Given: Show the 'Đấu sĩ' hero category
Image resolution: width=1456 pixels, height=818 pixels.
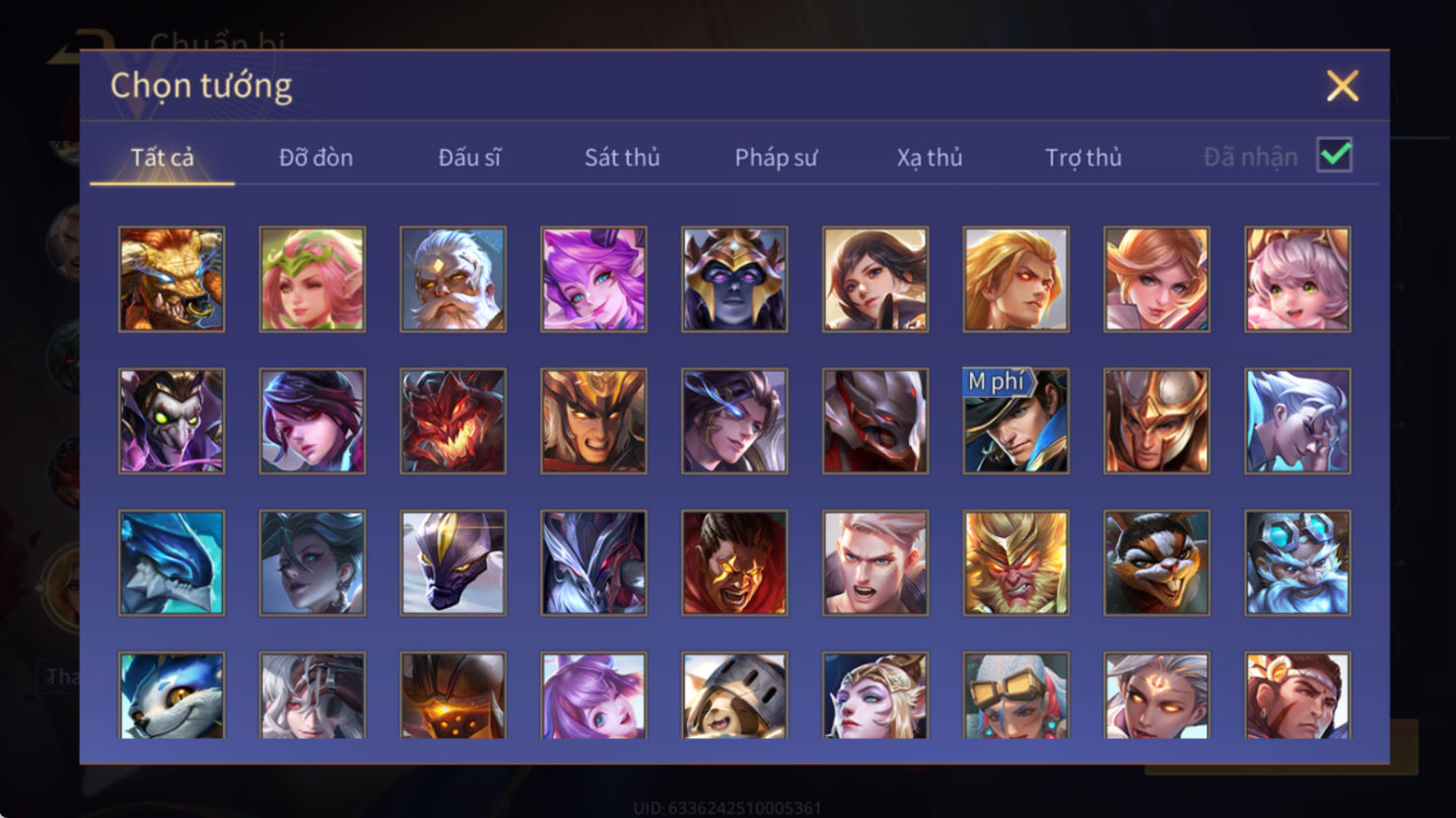Looking at the screenshot, I should (469, 158).
